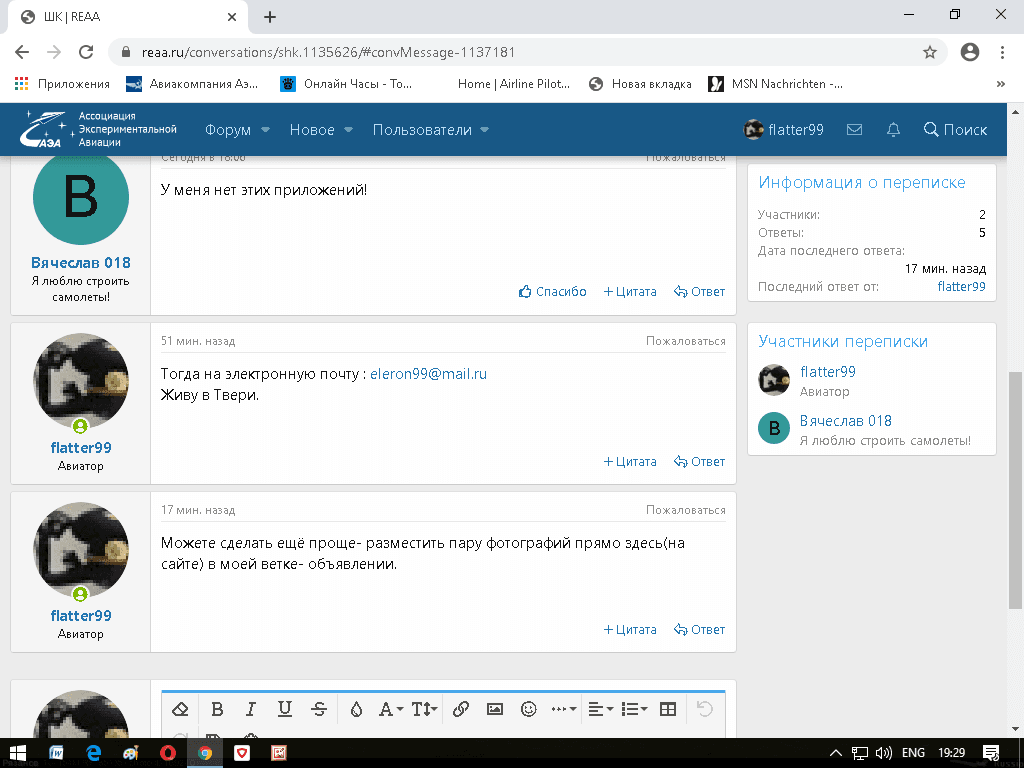The width and height of the screenshot is (1024, 768).
Task: Open the bell alerts icon
Action: (x=894, y=130)
